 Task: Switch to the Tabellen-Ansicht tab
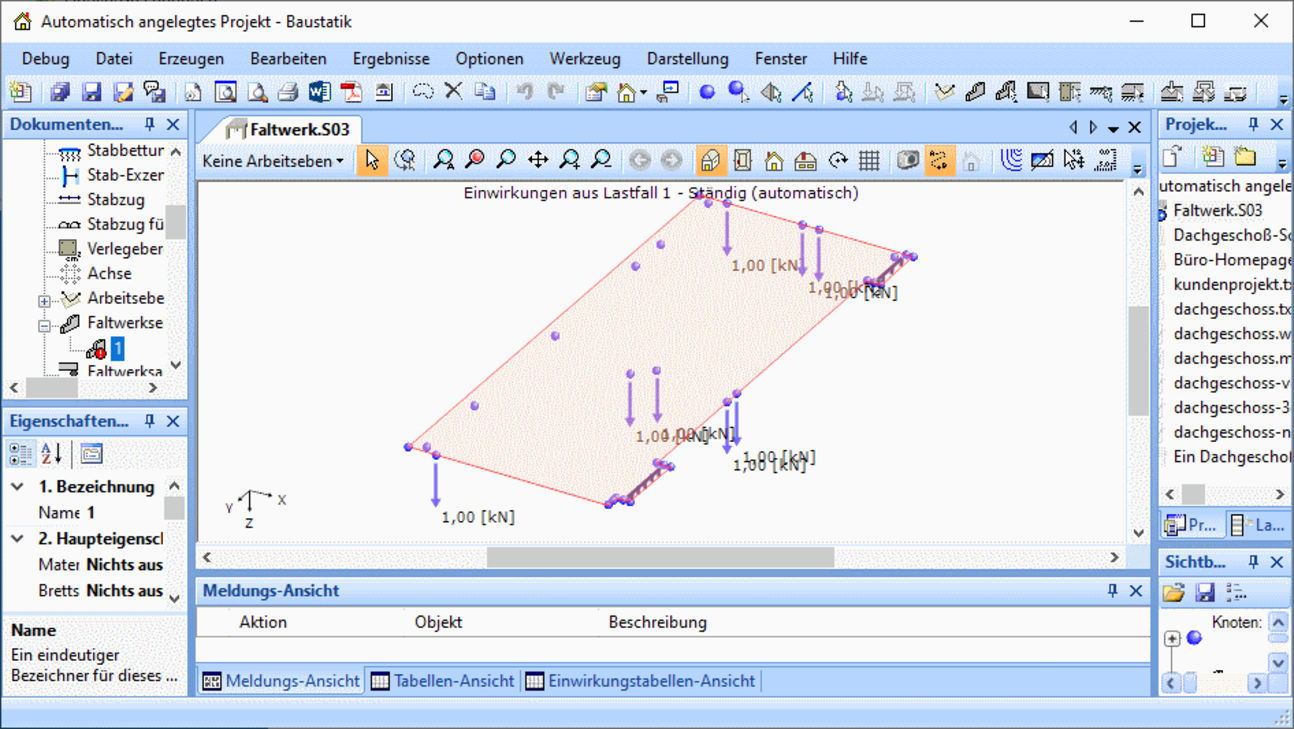click(443, 681)
